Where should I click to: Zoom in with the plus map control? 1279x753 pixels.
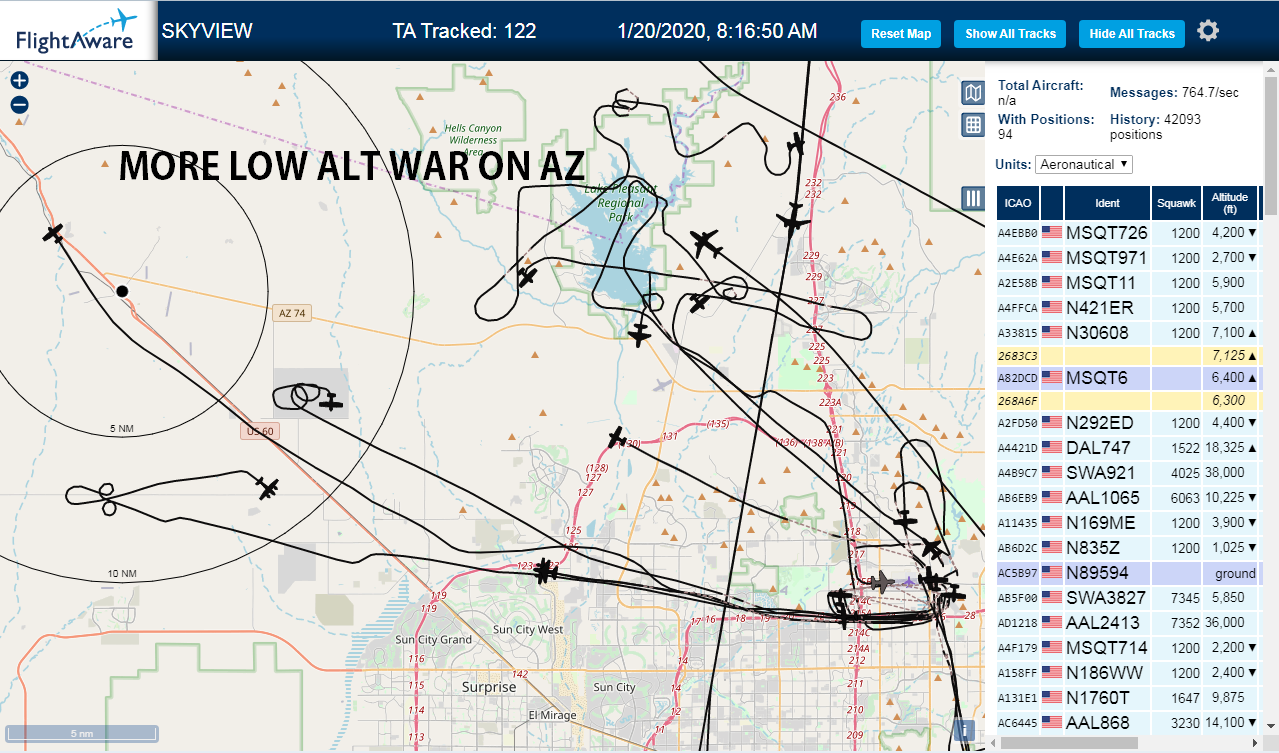pos(20,81)
